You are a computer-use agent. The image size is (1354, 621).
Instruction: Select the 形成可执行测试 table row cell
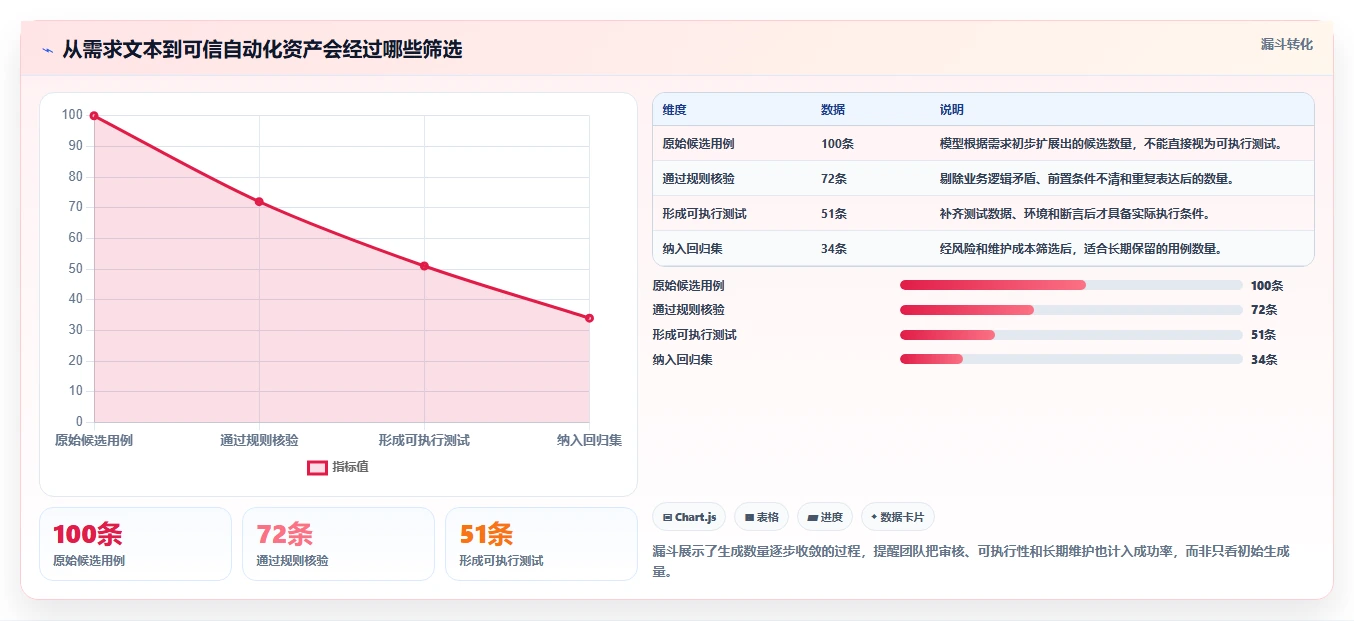[x=704, y=214]
